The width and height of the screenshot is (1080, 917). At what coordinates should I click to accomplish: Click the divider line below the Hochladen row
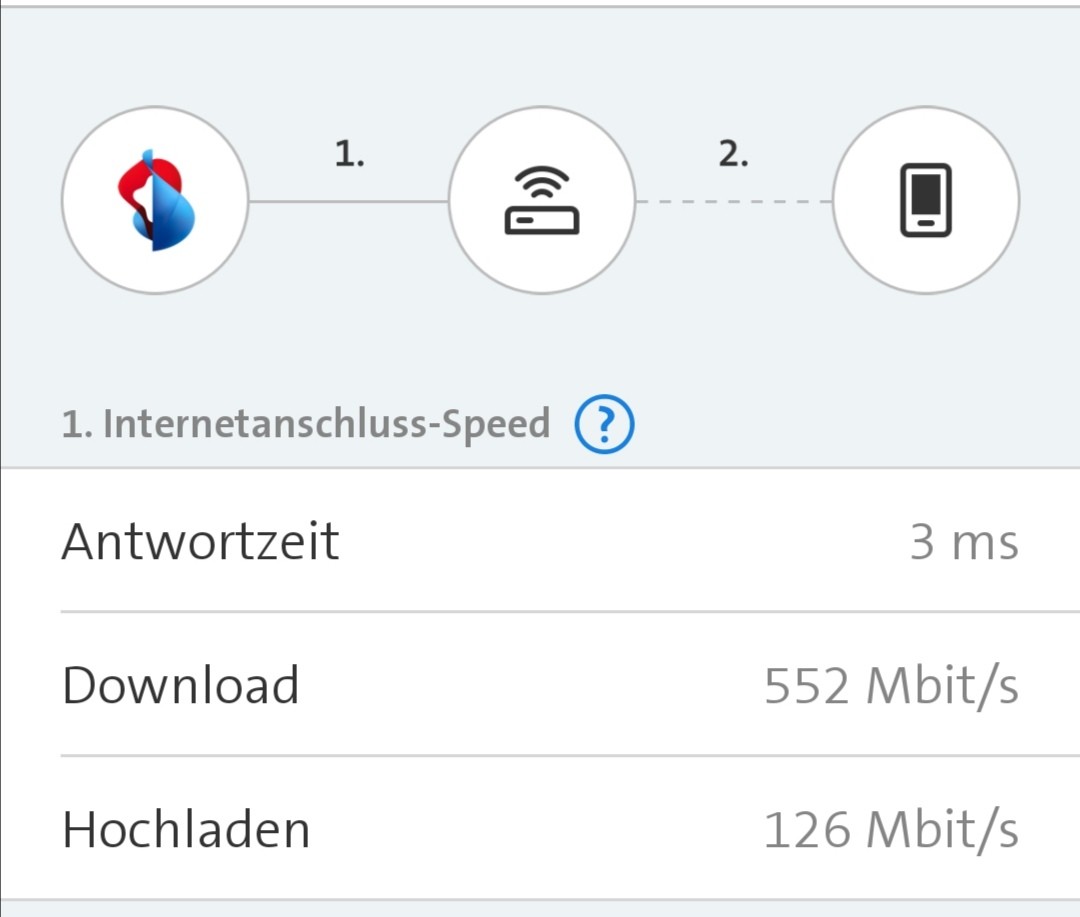[540, 899]
